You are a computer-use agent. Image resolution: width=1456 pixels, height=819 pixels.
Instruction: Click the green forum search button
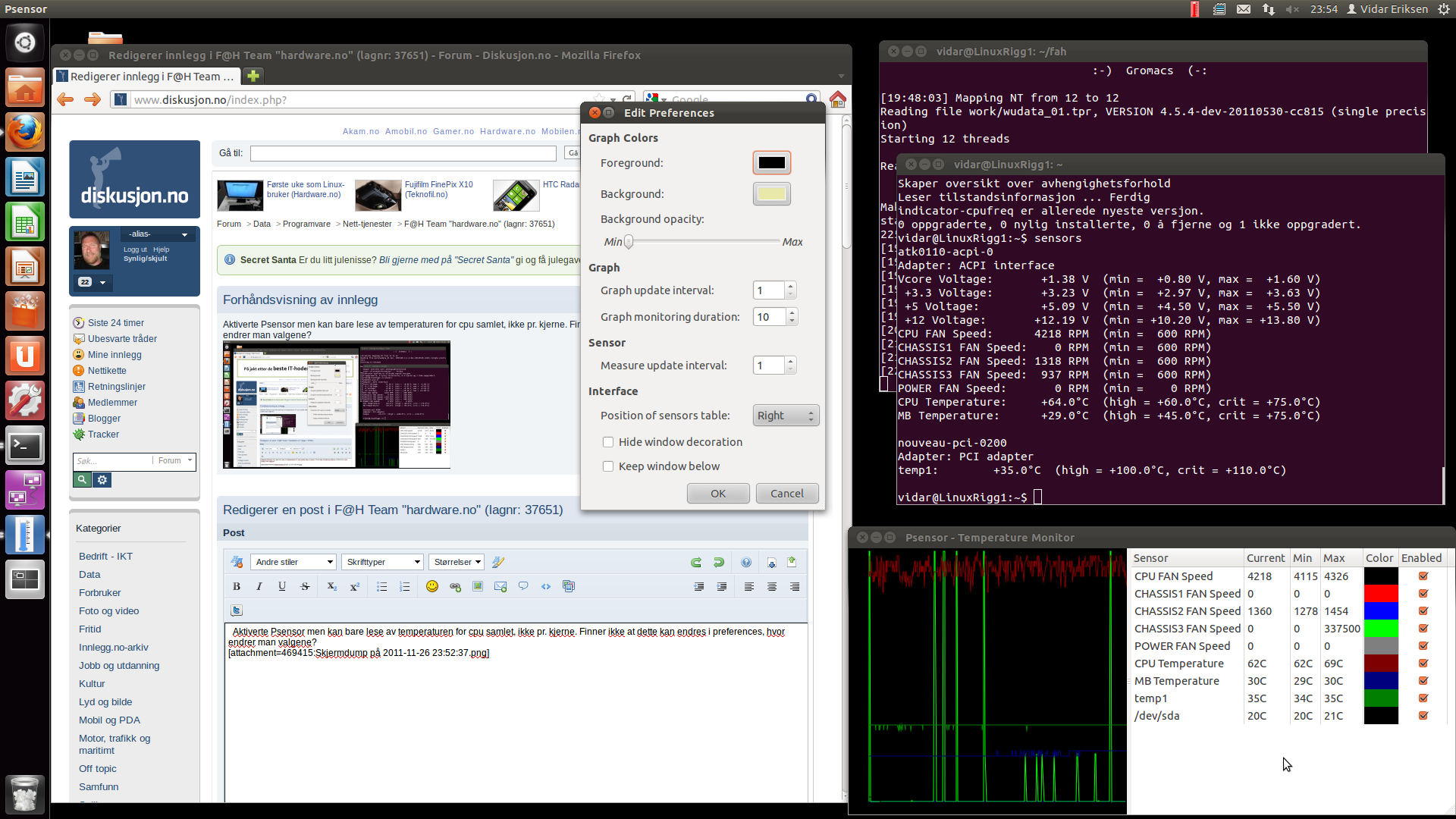pyautogui.click(x=82, y=479)
